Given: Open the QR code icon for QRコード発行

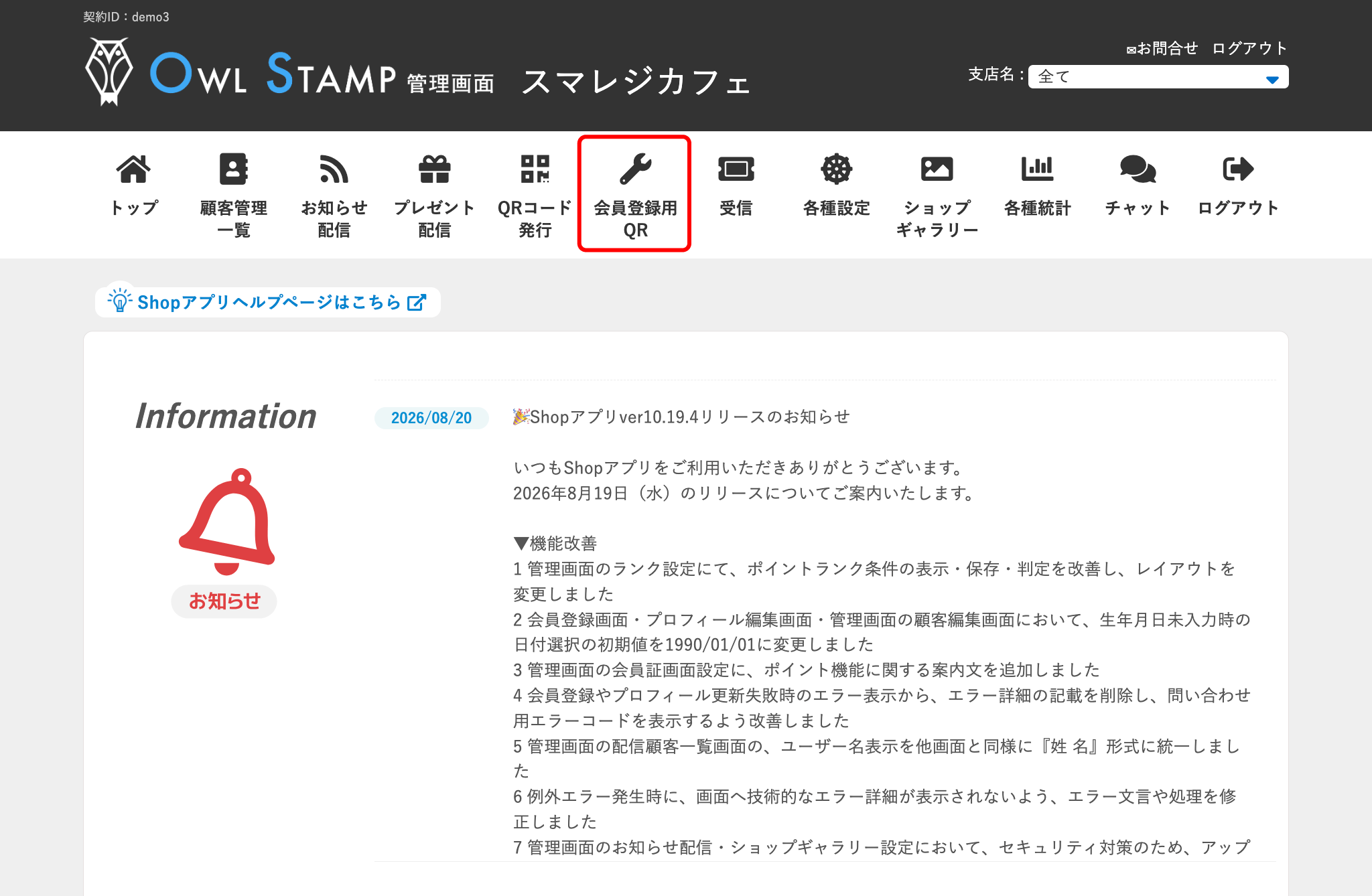Looking at the screenshot, I should coord(535,169).
